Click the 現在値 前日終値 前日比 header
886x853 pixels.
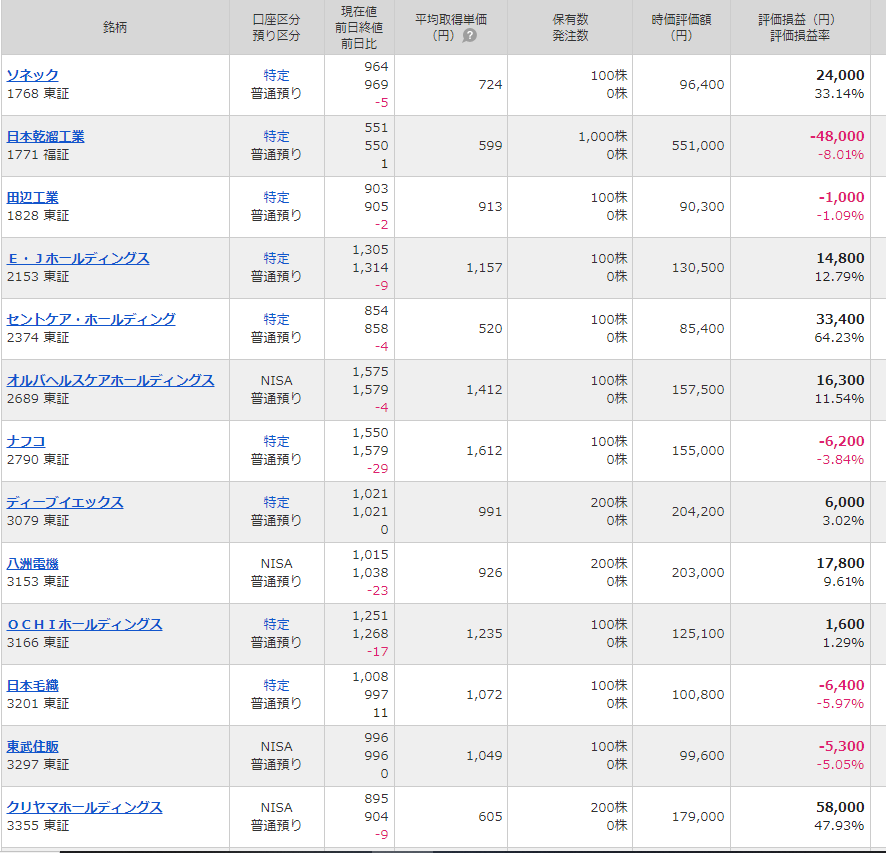tap(359, 27)
